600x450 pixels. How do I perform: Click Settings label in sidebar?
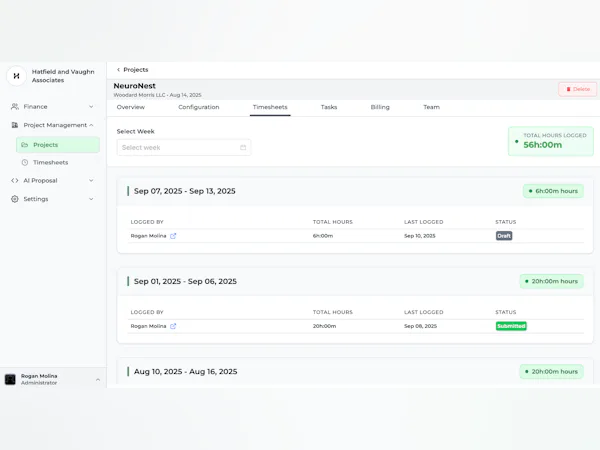36,199
